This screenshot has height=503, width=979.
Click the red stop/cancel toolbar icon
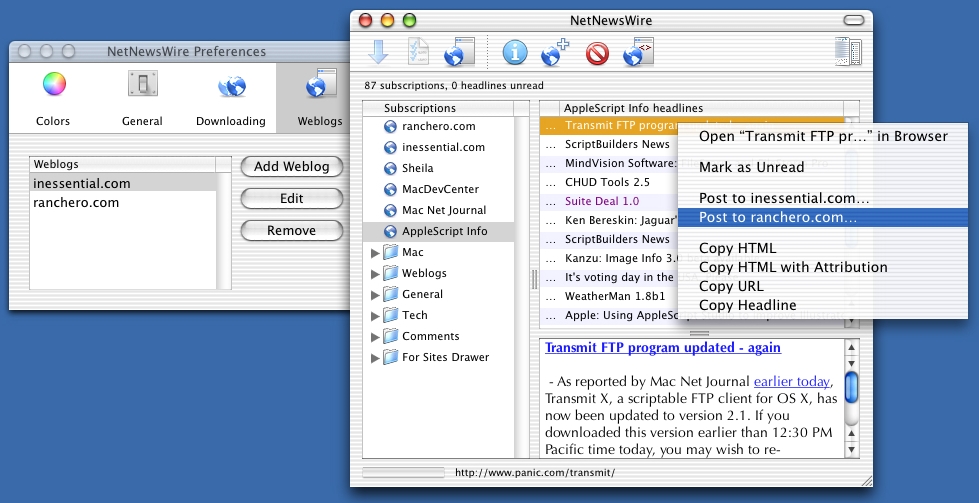[598, 53]
